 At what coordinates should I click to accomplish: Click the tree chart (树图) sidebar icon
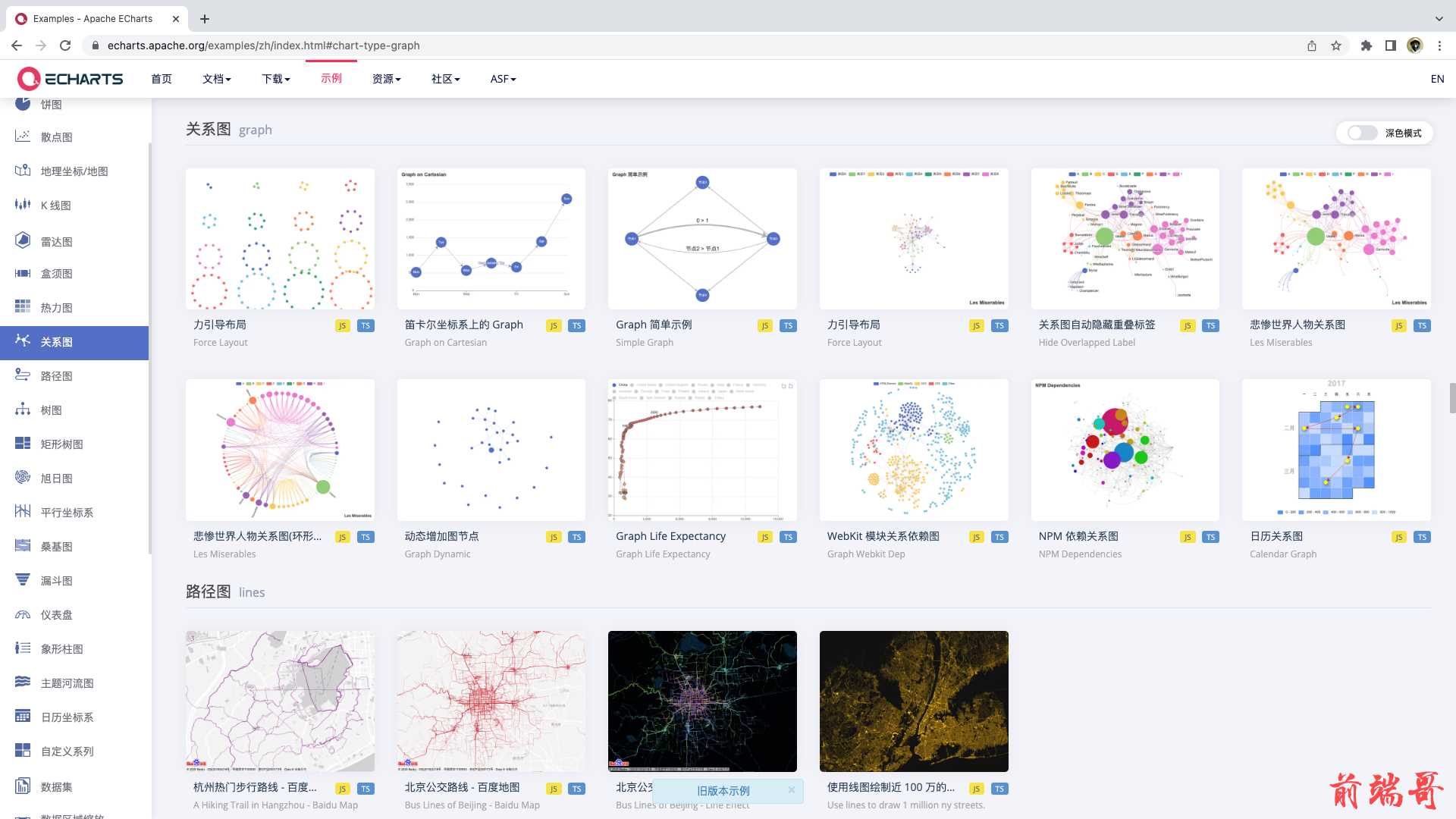click(23, 409)
